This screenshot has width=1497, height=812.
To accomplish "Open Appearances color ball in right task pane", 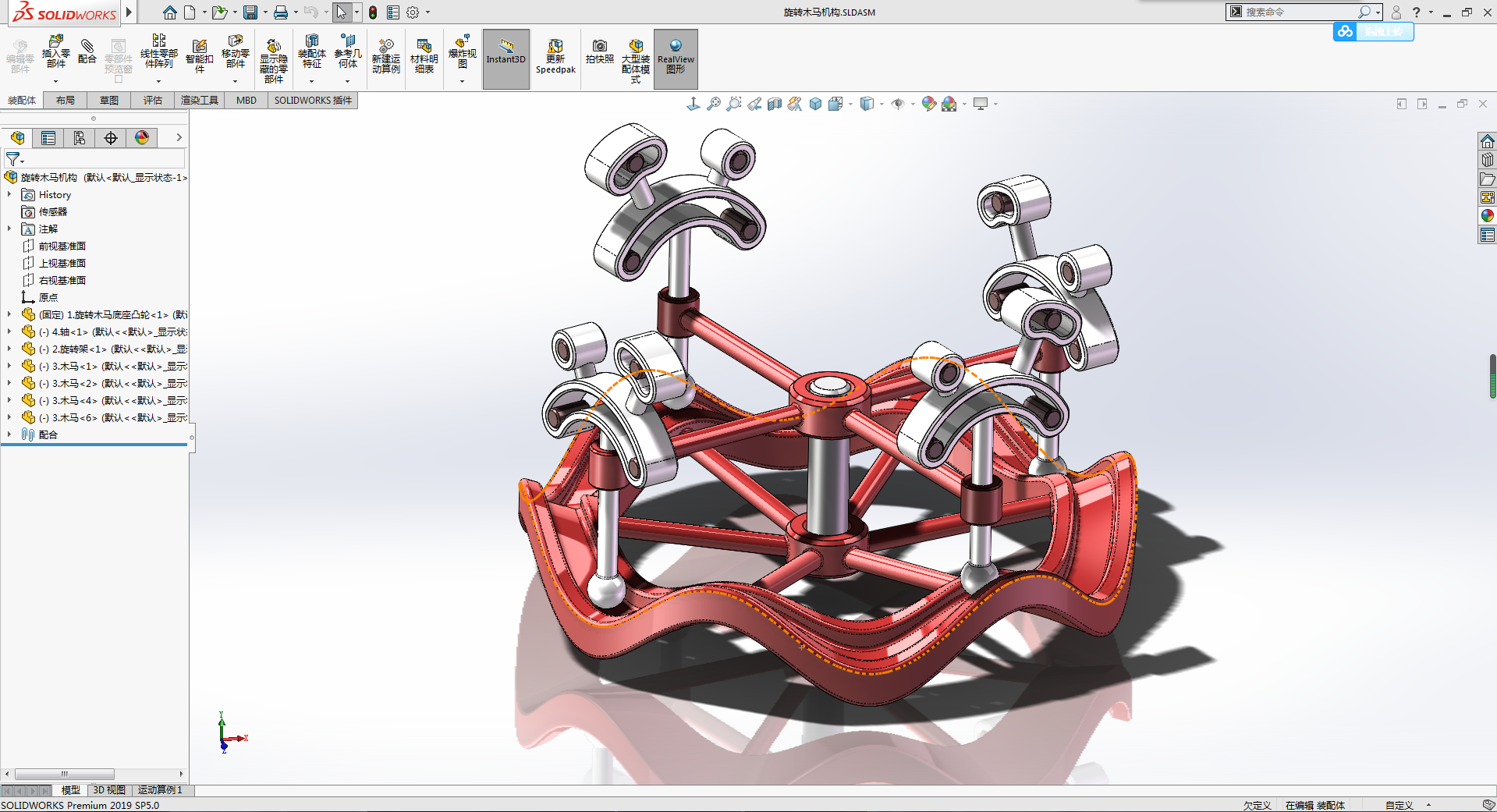I will click(x=1488, y=216).
